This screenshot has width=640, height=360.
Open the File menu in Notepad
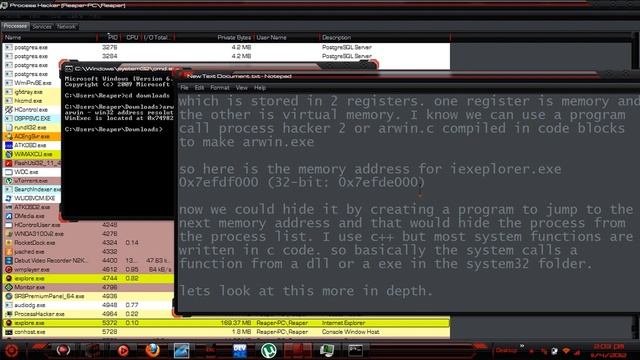(184, 88)
